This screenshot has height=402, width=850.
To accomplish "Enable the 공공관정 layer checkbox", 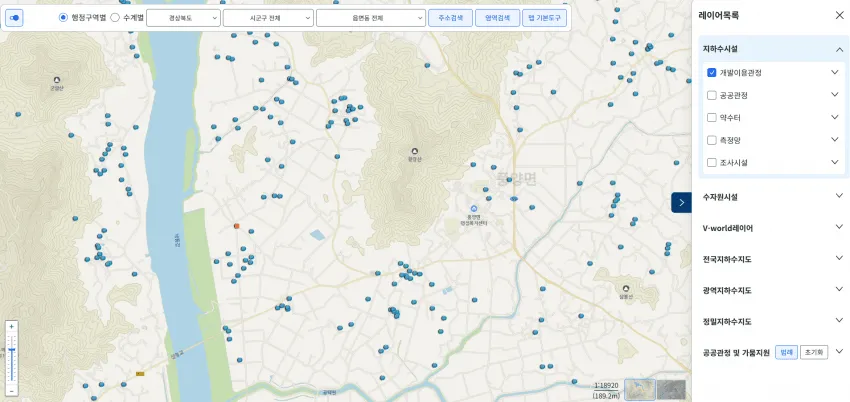I will click(712, 95).
